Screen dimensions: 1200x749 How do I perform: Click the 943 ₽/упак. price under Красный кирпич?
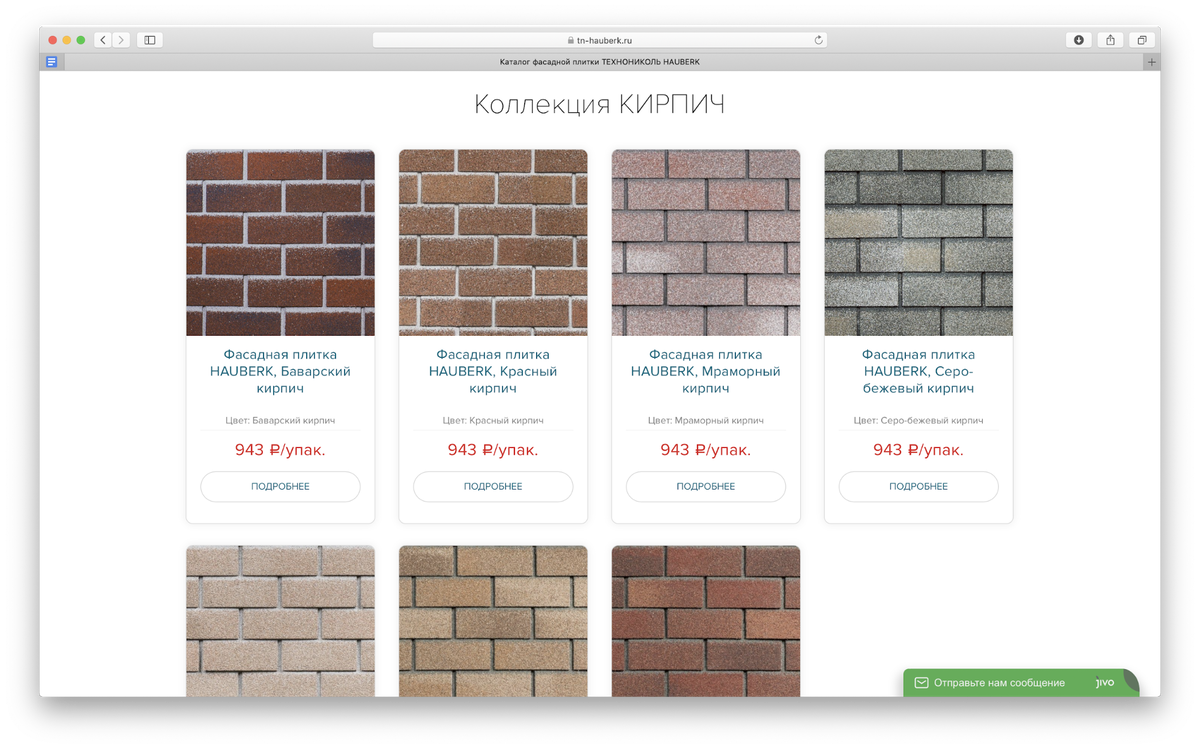(493, 450)
